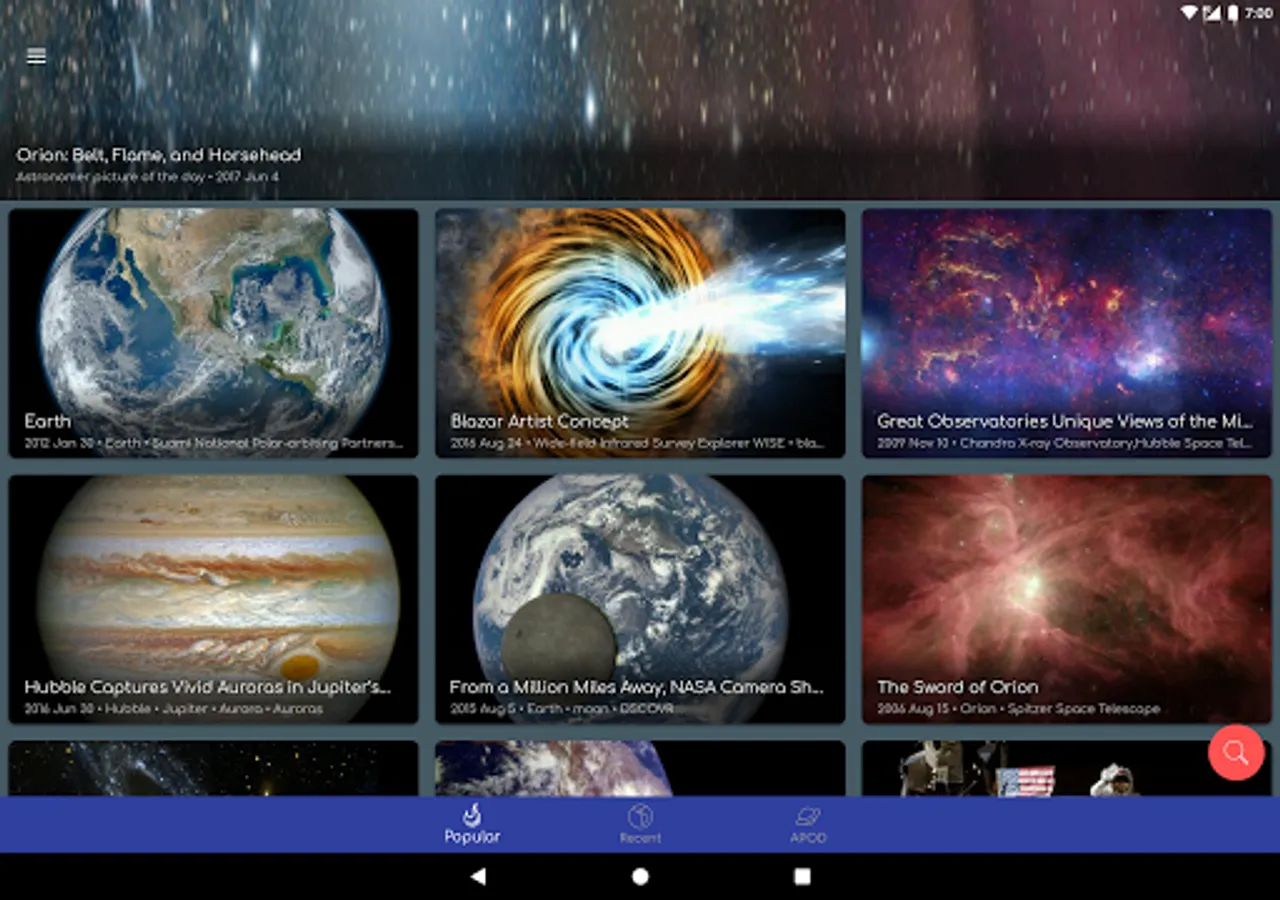Open the hamburger navigation menu

(36, 57)
